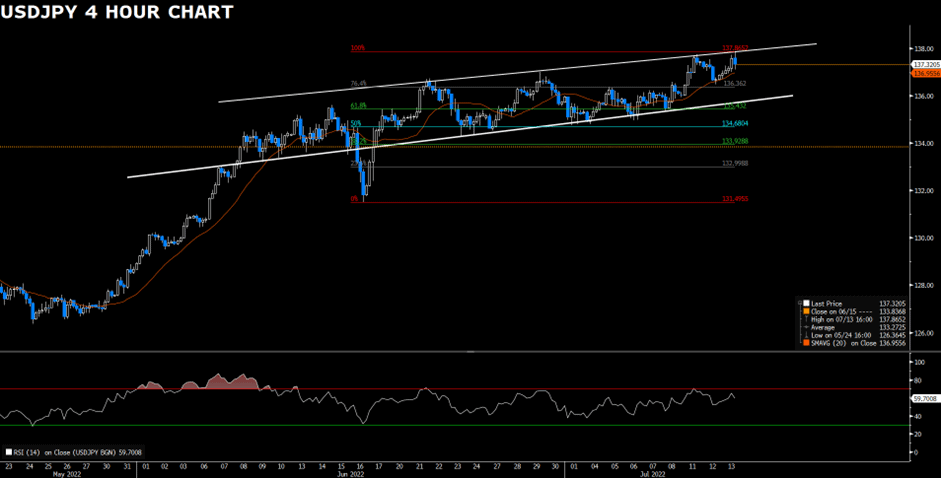Image resolution: width=941 pixels, height=478 pixels.
Task: Click the 61.8% Fibonacci retracement label
Action: click(x=358, y=105)
